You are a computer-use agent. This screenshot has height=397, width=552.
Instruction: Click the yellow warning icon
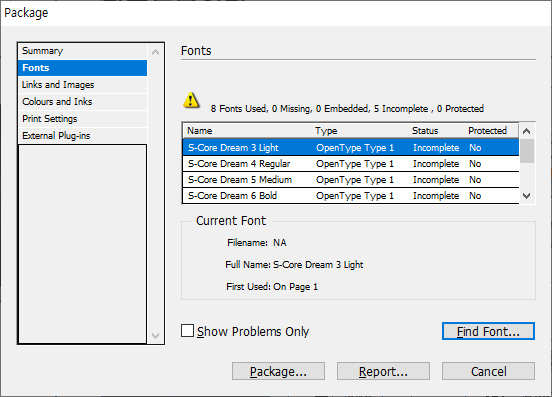pos(191,100)
